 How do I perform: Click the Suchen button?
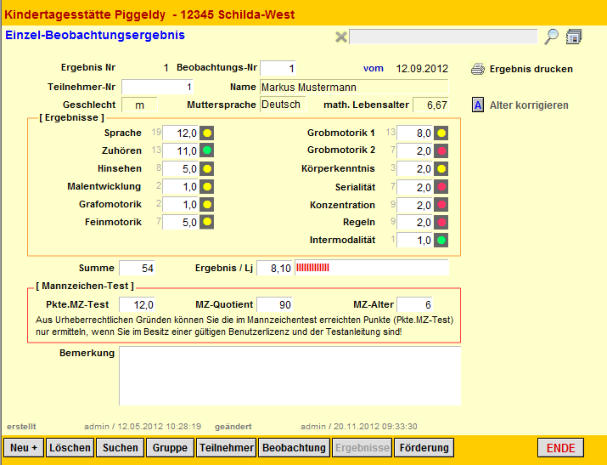[x=120, y=448]
